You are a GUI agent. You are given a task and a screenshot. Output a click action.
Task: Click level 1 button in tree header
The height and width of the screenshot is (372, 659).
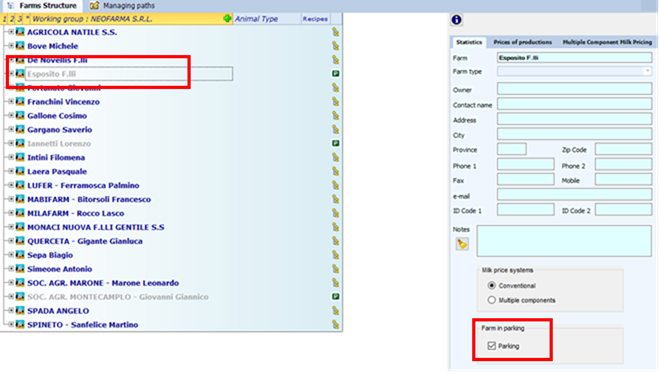(x=4, y=19)
